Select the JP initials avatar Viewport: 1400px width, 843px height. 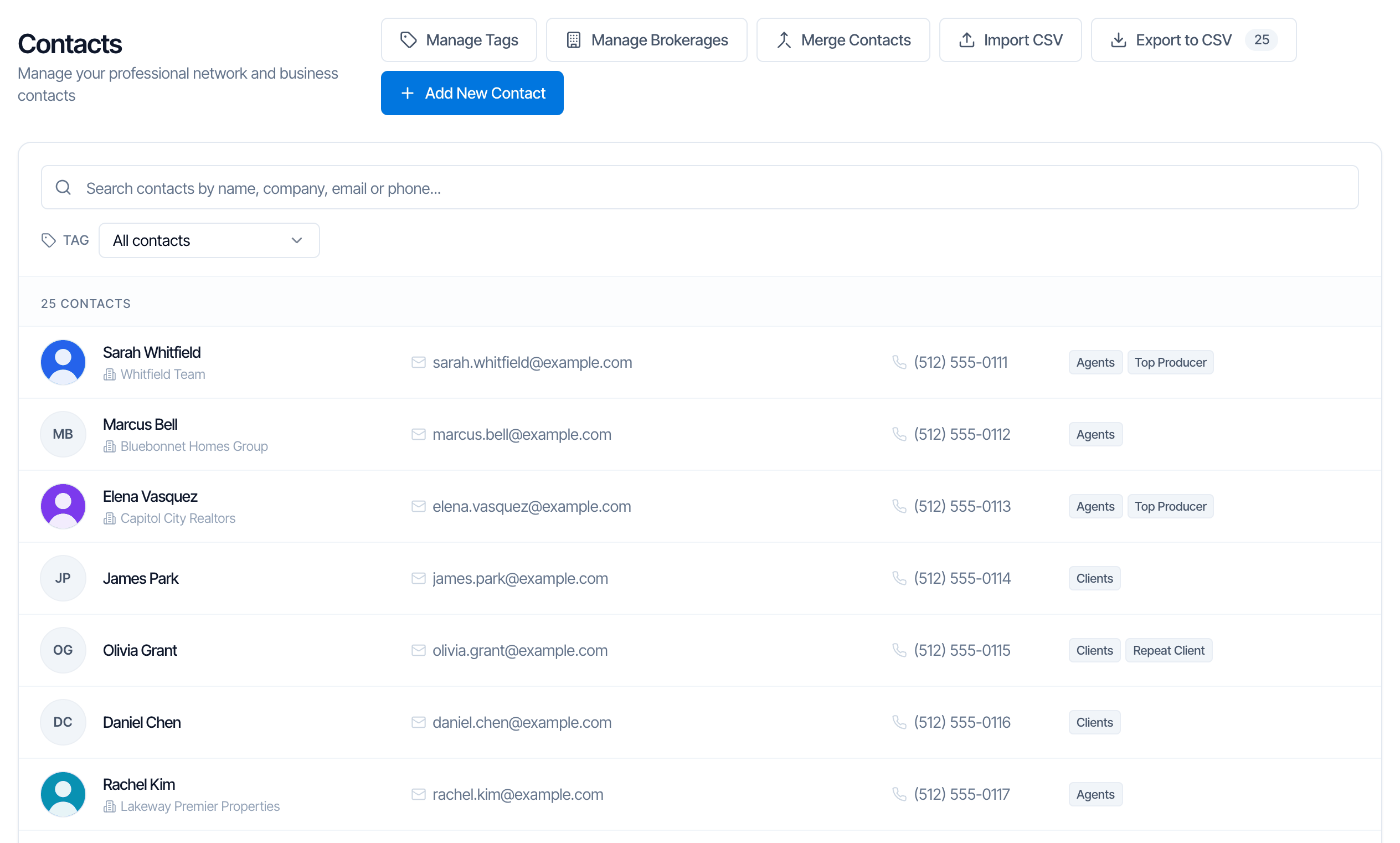coord(63,578)
